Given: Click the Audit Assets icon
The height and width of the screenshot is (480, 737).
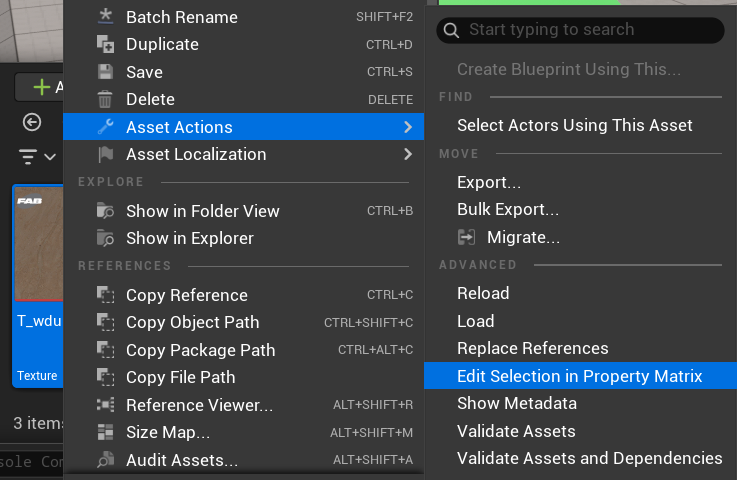Looking at the screenshot, I should (105, 460).
